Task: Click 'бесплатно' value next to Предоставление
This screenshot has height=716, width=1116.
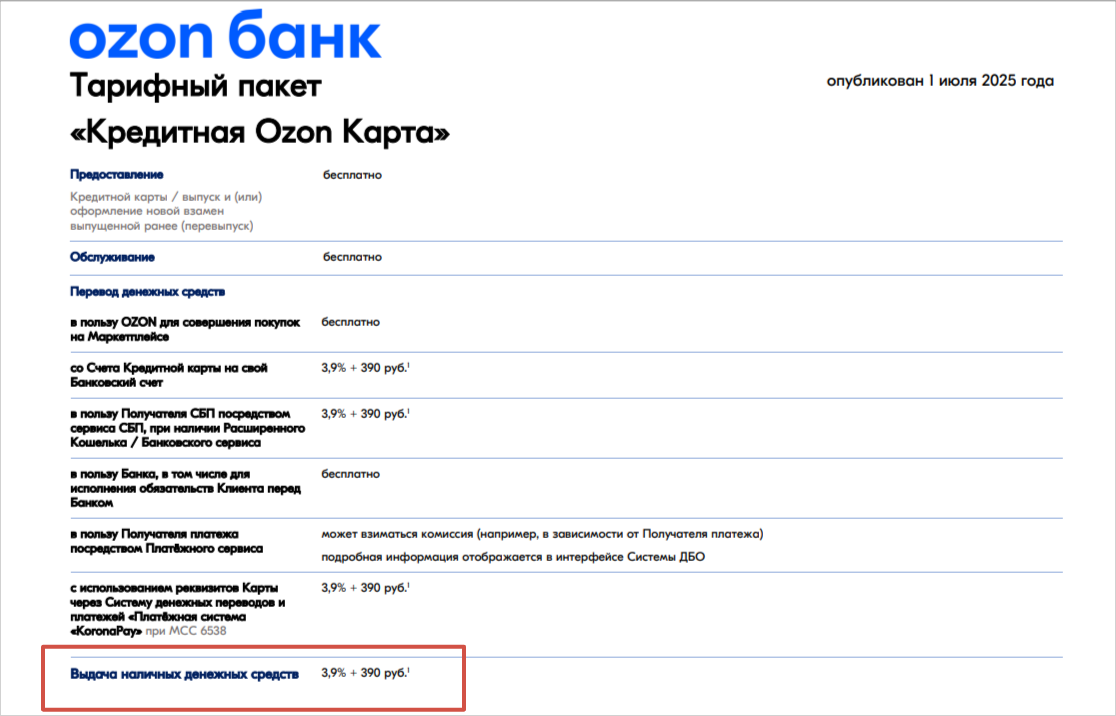Action: (x=352, y=175)
